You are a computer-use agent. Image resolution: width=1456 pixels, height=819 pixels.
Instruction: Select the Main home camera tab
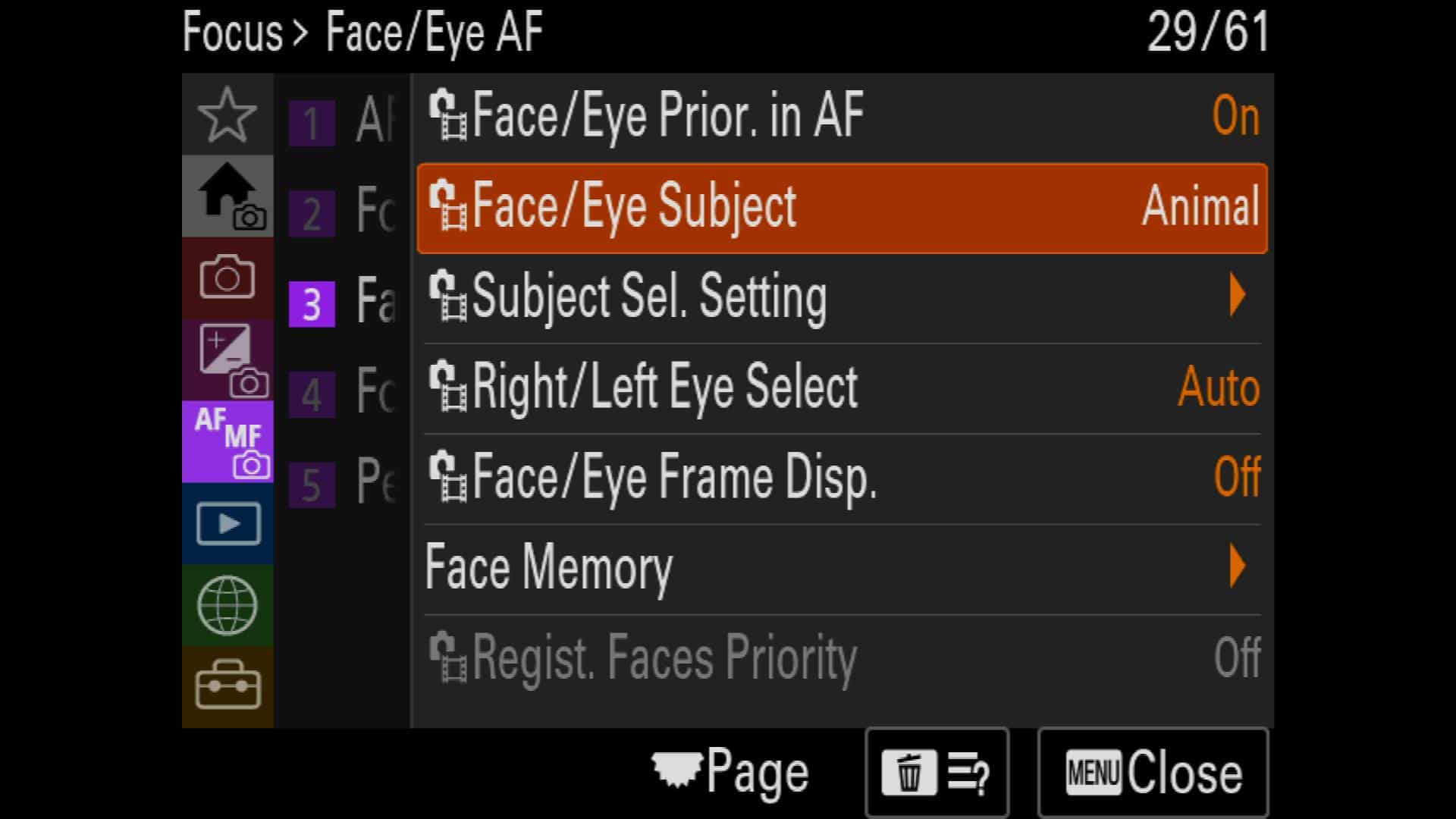pyautogui.click(x=227, y=196)
